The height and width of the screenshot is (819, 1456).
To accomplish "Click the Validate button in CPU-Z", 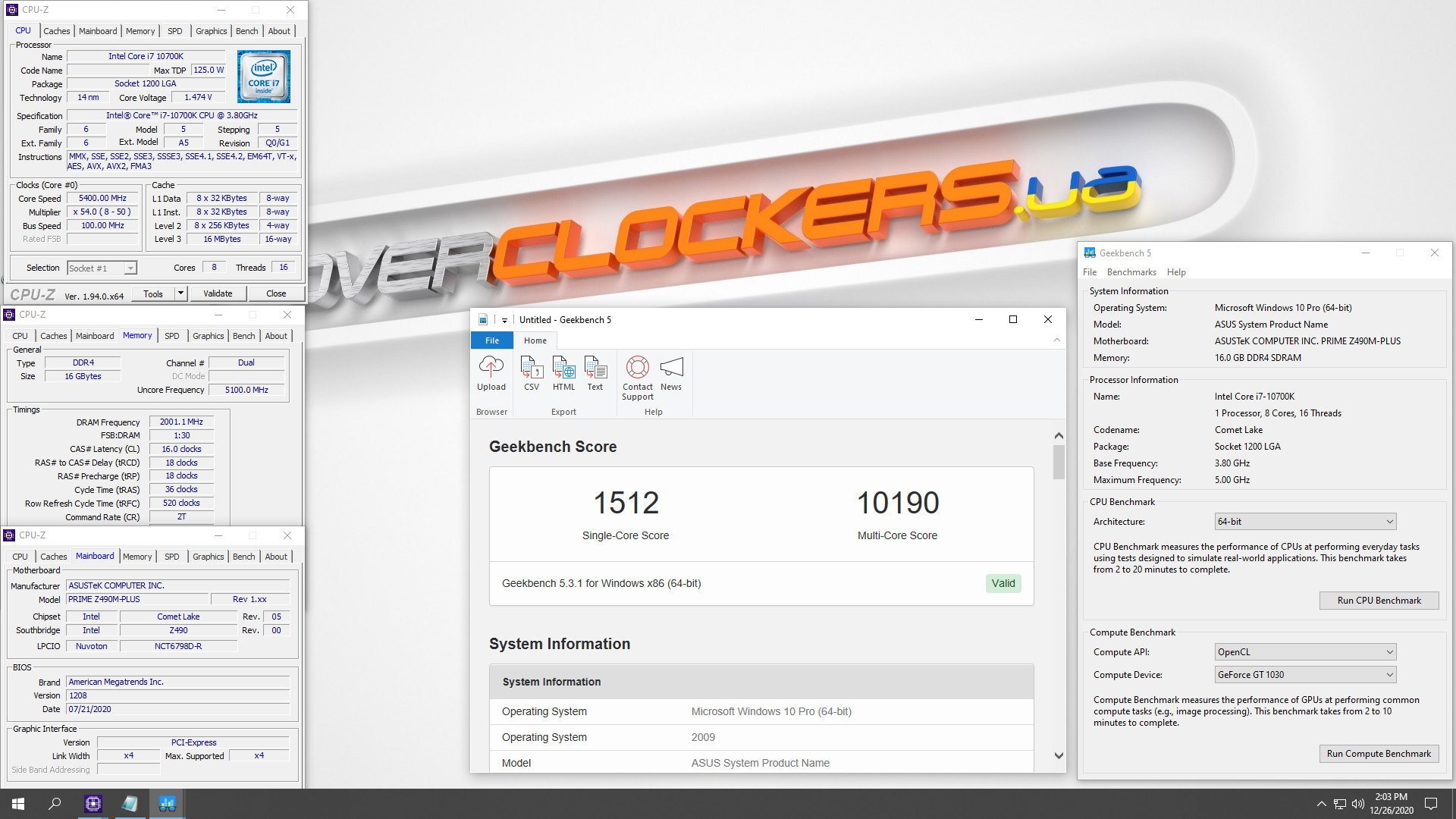I will [x=218, y=293].
